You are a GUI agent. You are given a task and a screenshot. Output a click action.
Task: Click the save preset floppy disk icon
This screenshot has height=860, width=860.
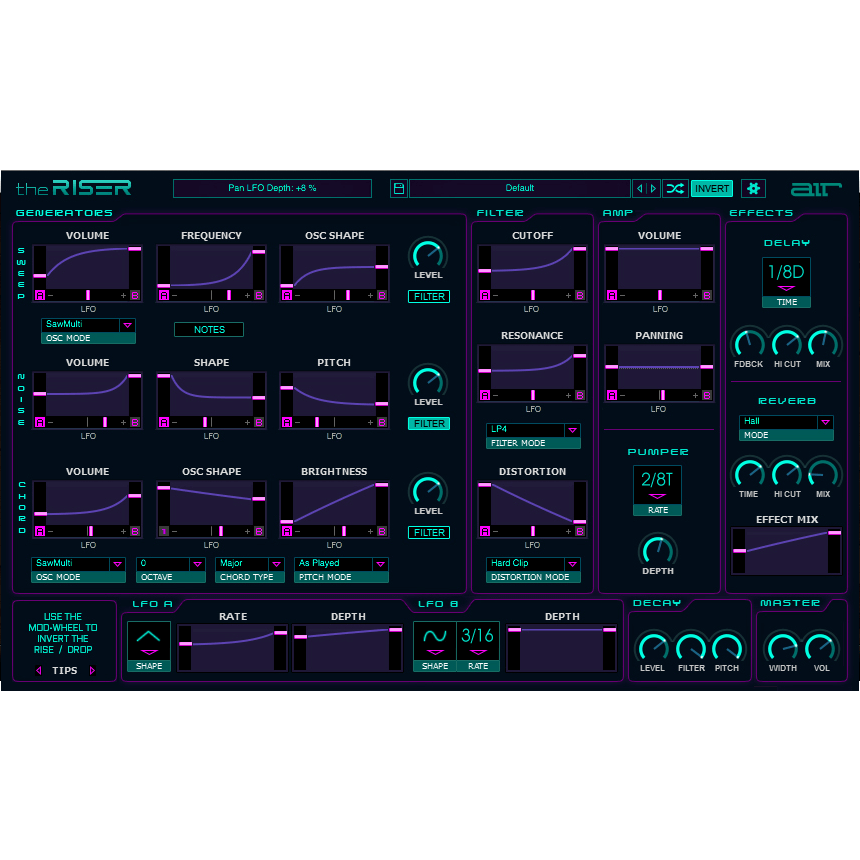click(x=398, y=188)
